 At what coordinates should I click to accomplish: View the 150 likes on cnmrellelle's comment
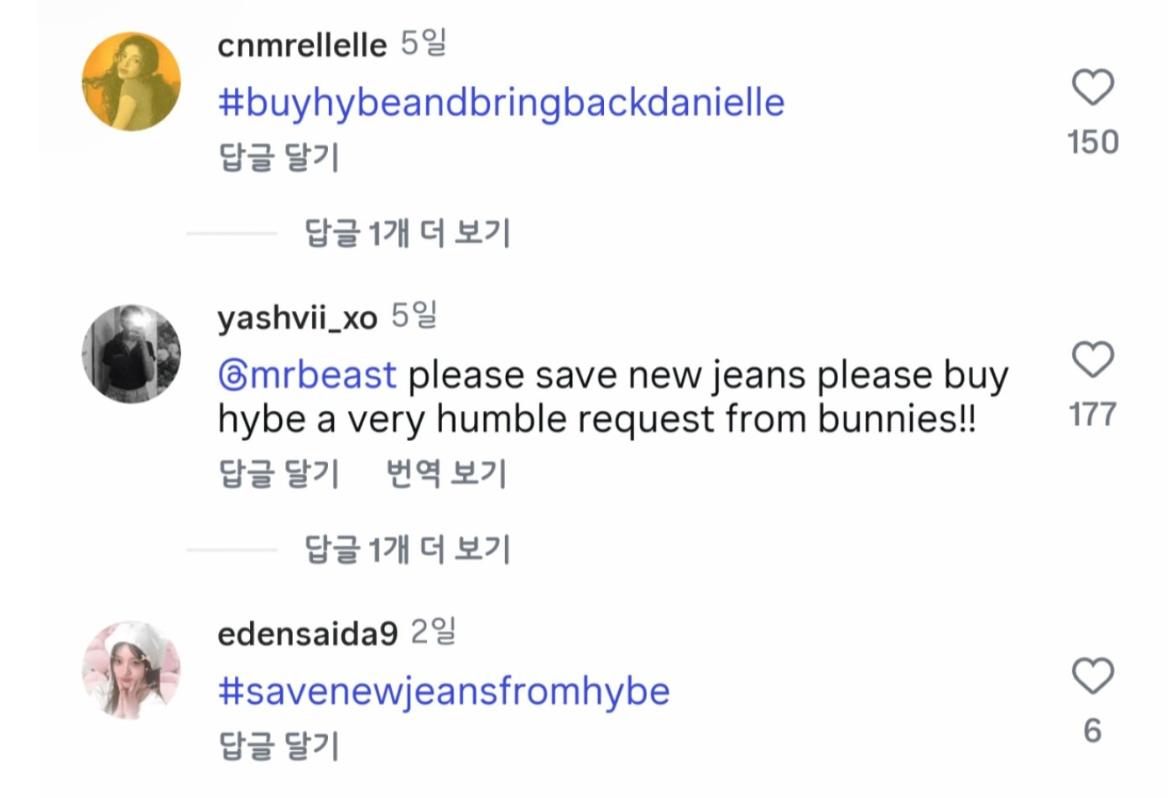[x=1092, y=143]
